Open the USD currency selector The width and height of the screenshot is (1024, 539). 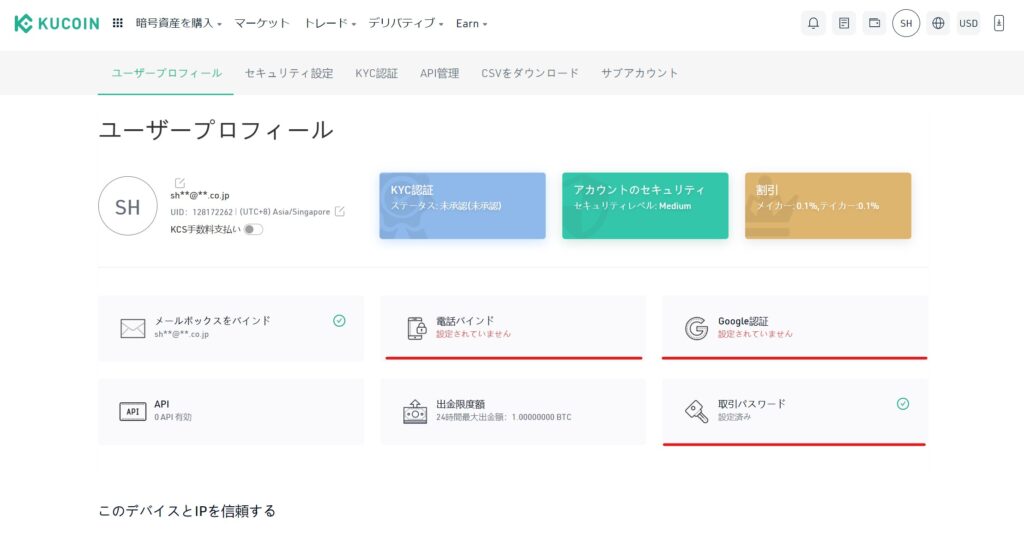pos(968,24)
